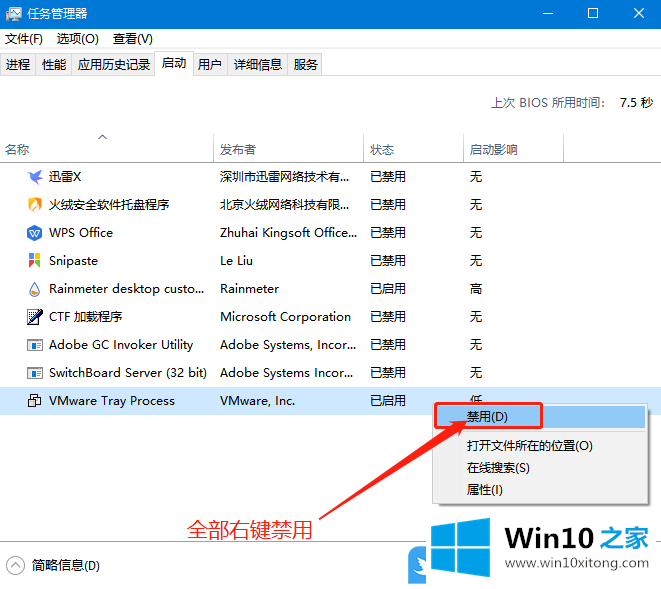This screenshot has height=589, width=661.
Task: Open the 文件(F) menu
Action: coord(24,39)
